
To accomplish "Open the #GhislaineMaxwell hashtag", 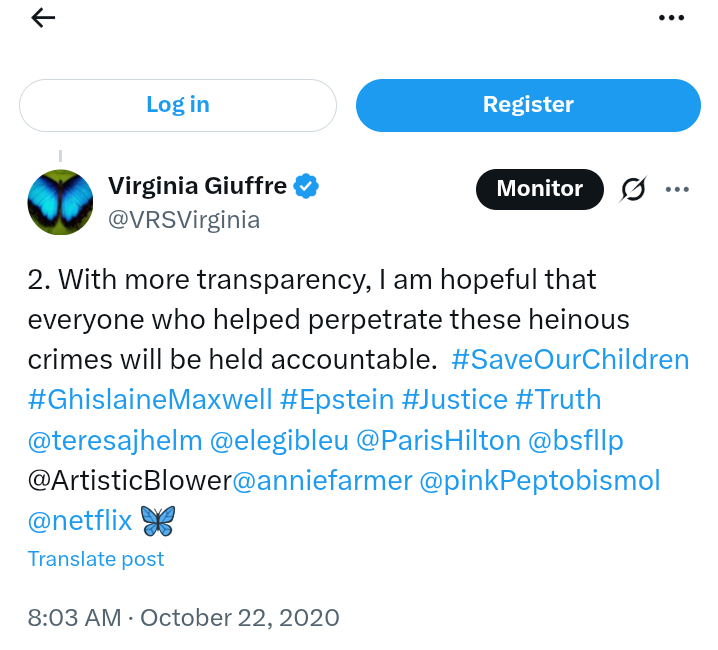I will pyautogui.click(x=150, y=400).
